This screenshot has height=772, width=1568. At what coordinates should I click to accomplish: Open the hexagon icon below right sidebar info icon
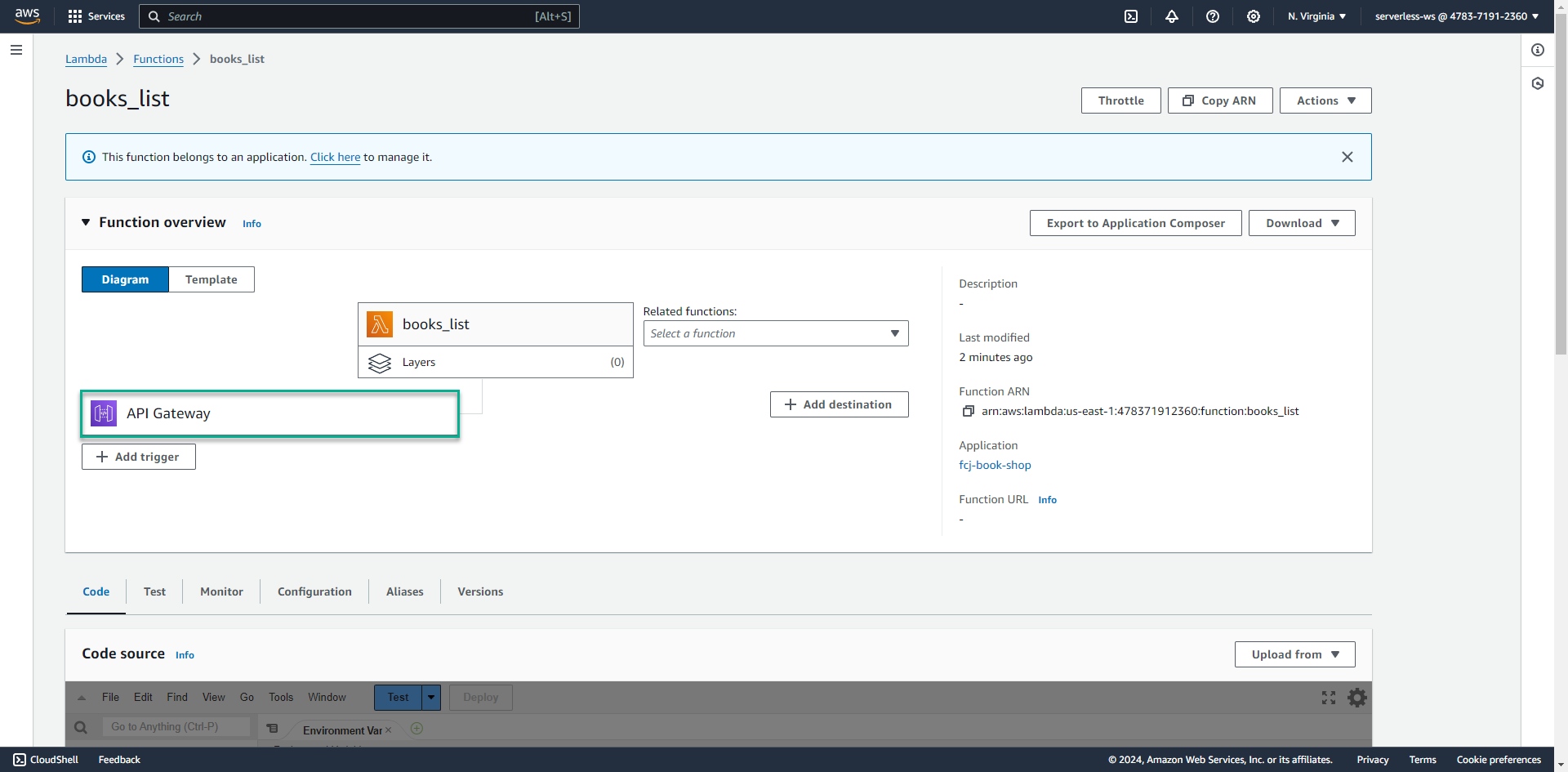(1538, 83)
